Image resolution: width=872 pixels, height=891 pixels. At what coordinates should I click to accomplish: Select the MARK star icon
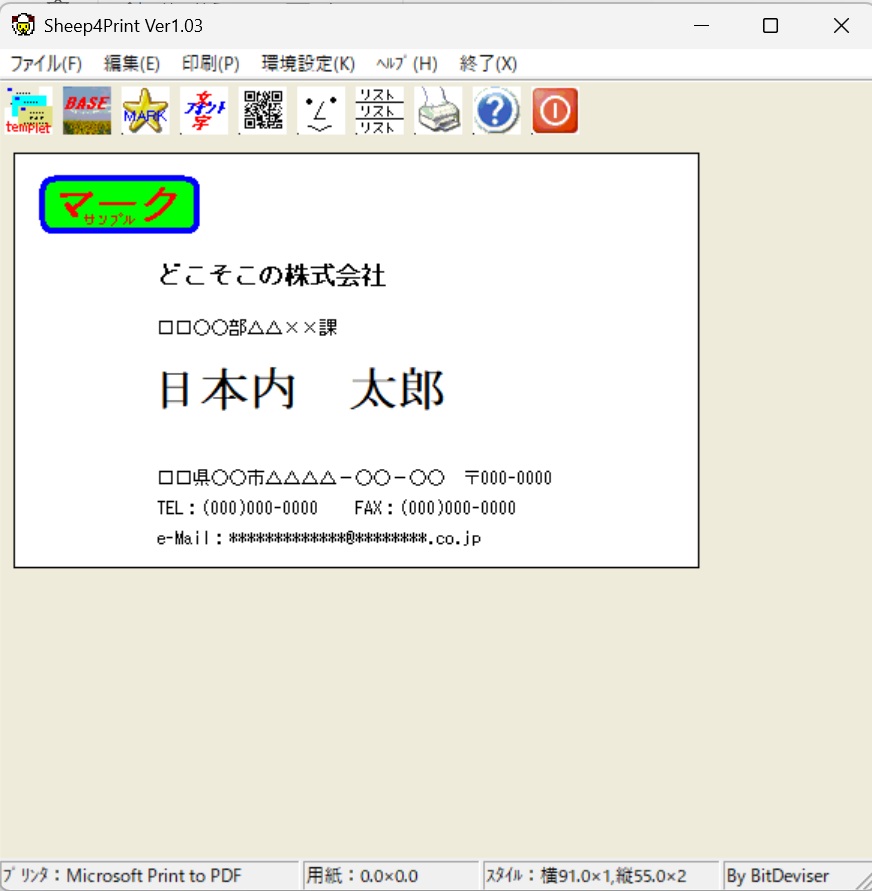click(x=146, y=111)
